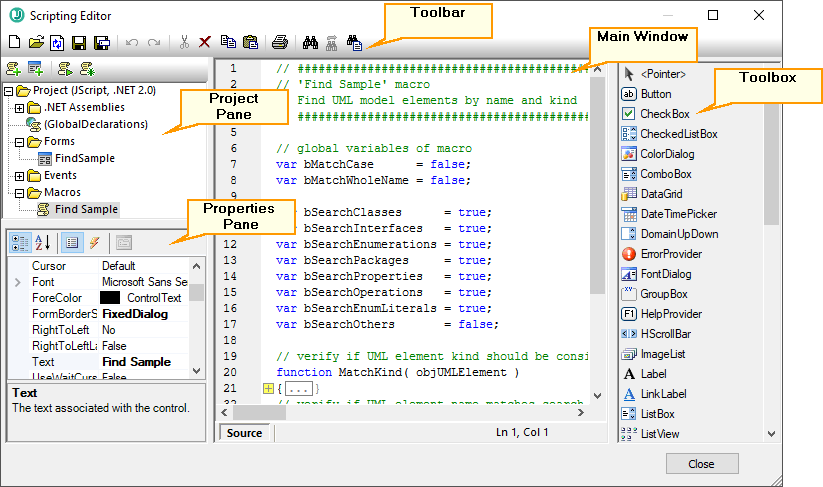Click the Paste clipboard icon
Screen dimensions: 823x487
point(250,43)
